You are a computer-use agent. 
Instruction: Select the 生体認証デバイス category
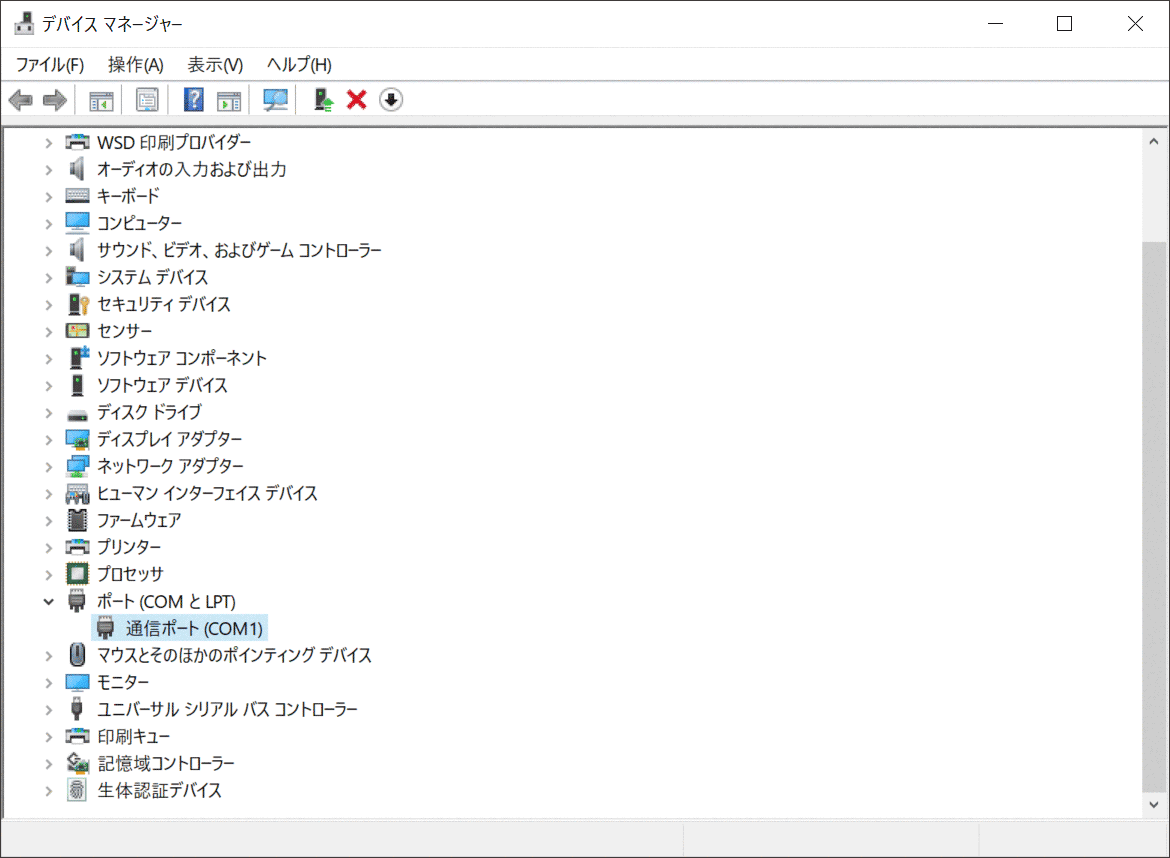click(x=159, y=790)
